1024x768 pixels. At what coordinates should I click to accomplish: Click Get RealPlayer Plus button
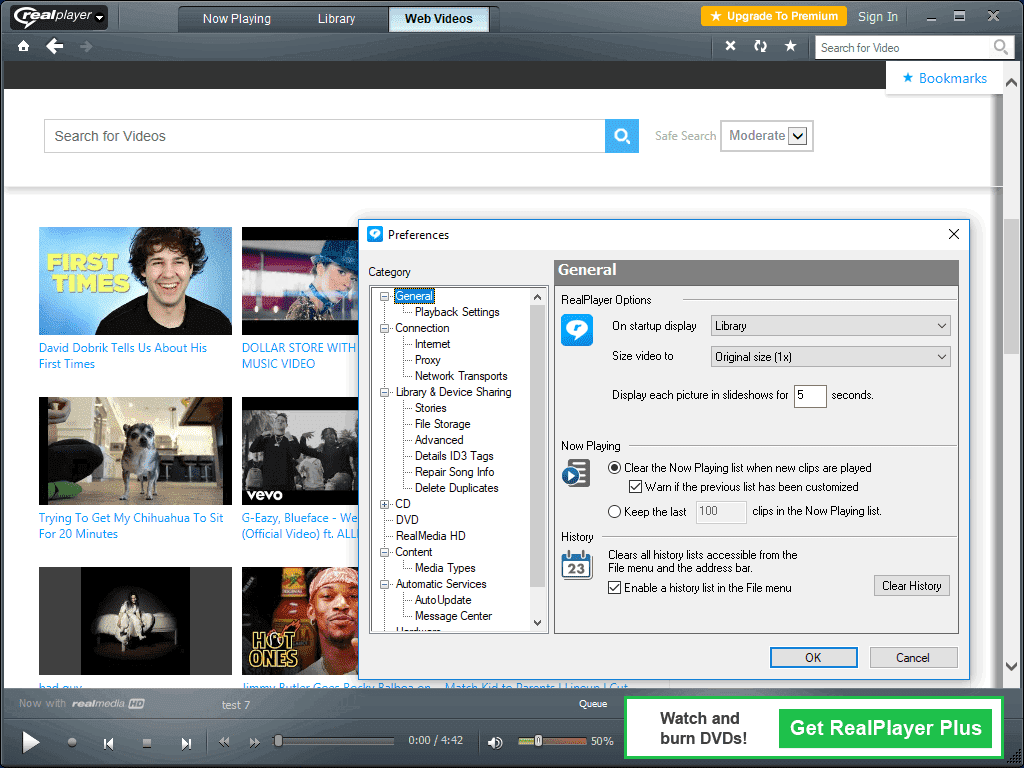tap(885, 728)
